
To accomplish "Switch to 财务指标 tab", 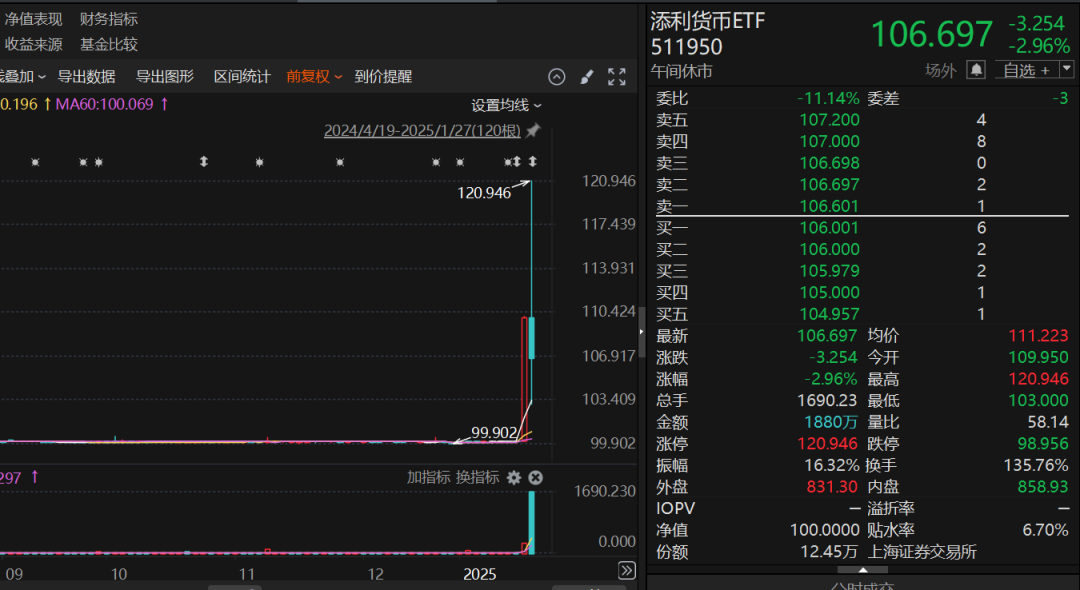I will point(109,19).
